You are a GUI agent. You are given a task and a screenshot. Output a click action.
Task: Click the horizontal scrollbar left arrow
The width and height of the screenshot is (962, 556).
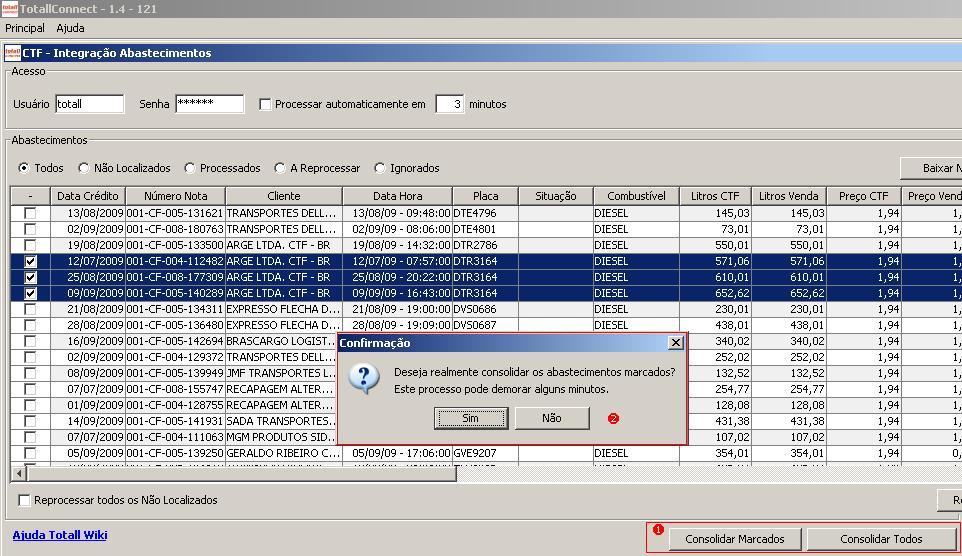pyautogui.click(x=19, y=474)
